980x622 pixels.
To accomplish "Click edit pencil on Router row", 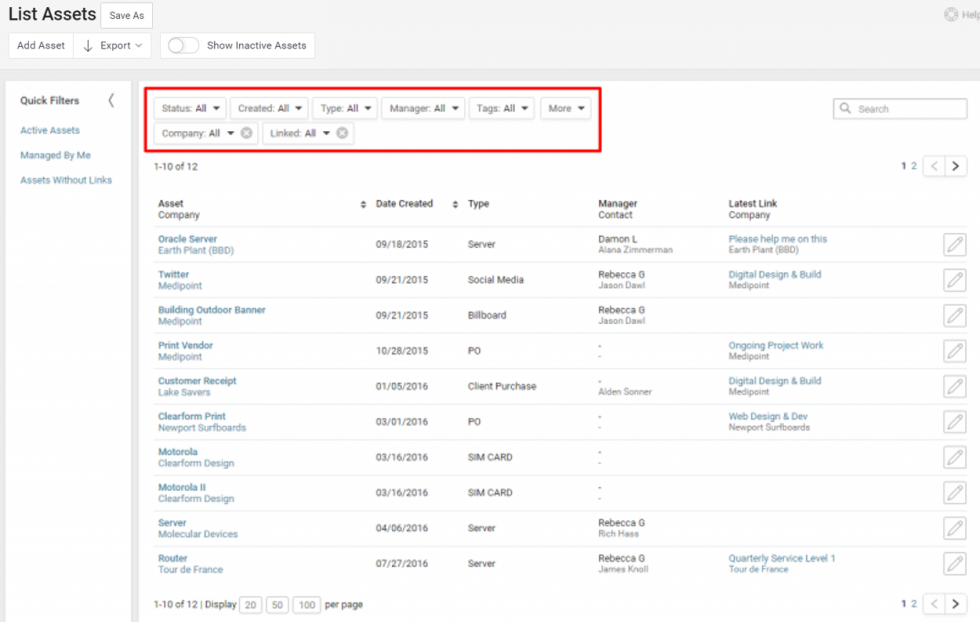I will point(954,564).
